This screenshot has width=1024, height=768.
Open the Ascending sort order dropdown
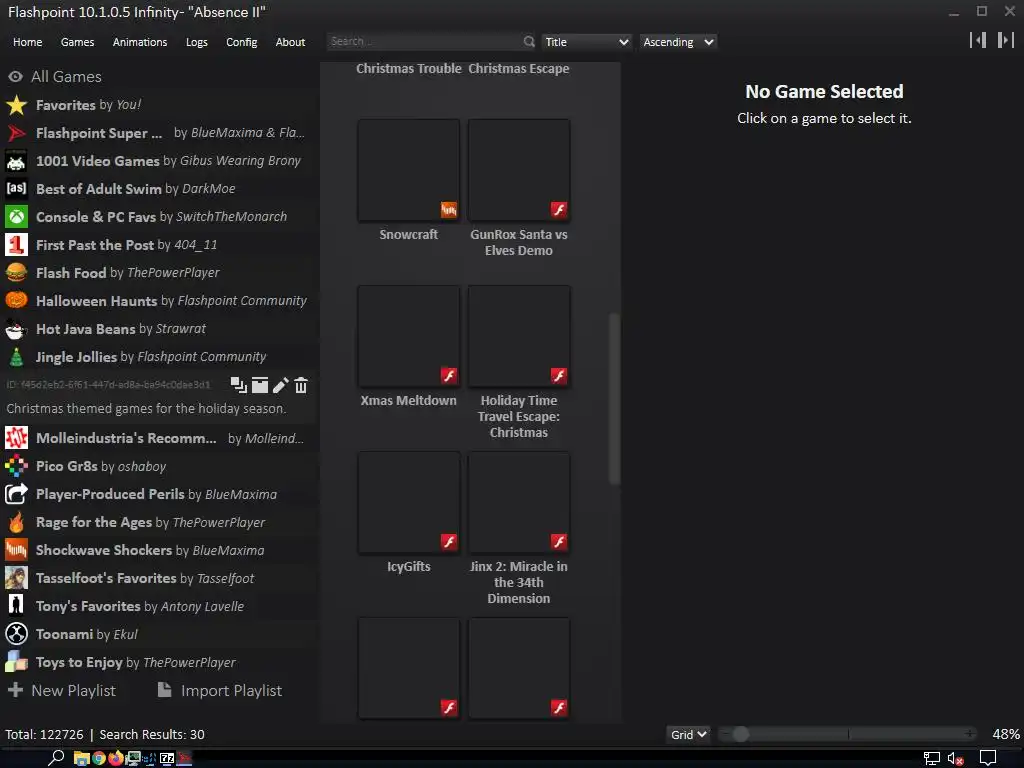click(x=678, y=42)
